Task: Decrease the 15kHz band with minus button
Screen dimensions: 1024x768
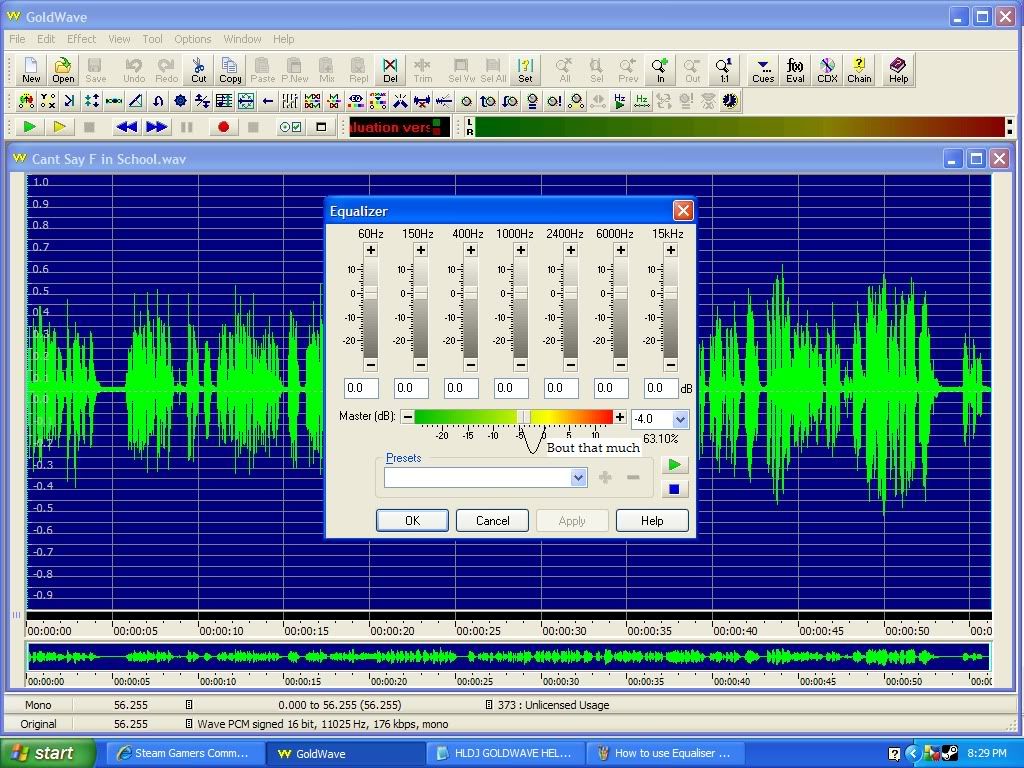Action: click(670, 365)
